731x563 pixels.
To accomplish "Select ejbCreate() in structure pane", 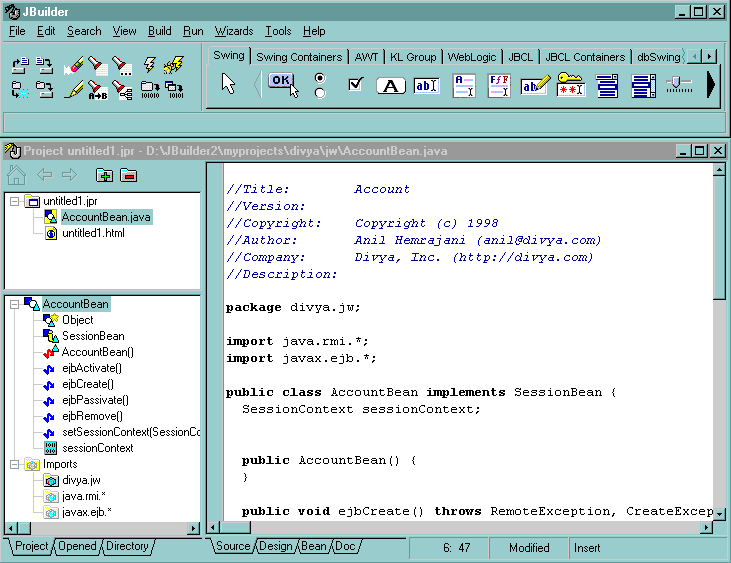I will coord(88,384).
